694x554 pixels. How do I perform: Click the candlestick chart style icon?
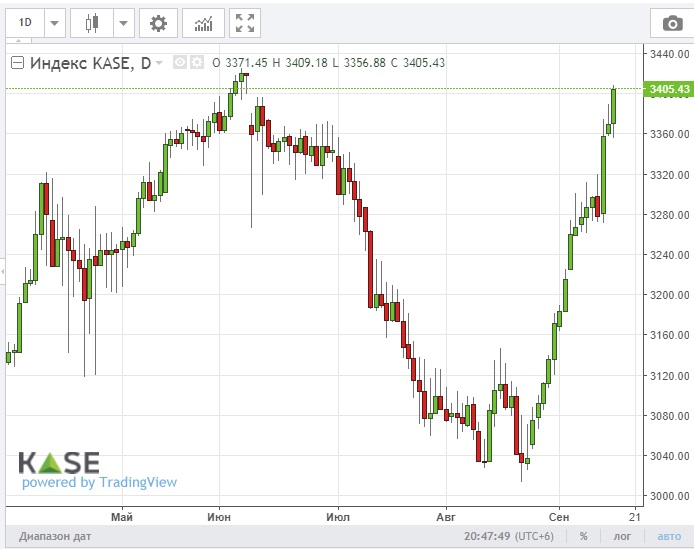92,23
